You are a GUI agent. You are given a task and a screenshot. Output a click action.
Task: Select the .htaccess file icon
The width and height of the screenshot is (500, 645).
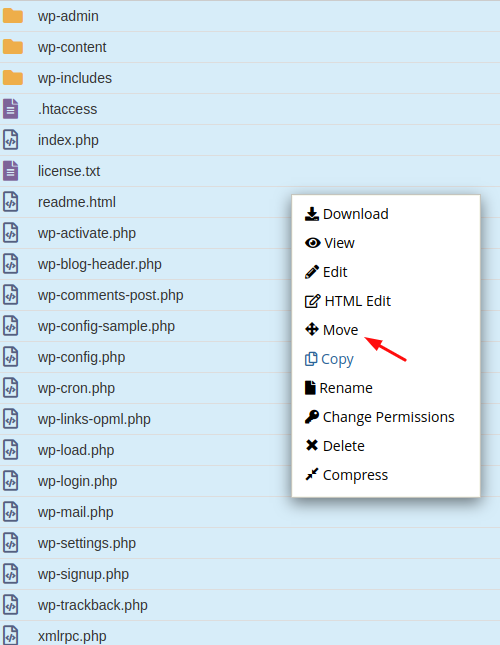(x=11, y=109)
